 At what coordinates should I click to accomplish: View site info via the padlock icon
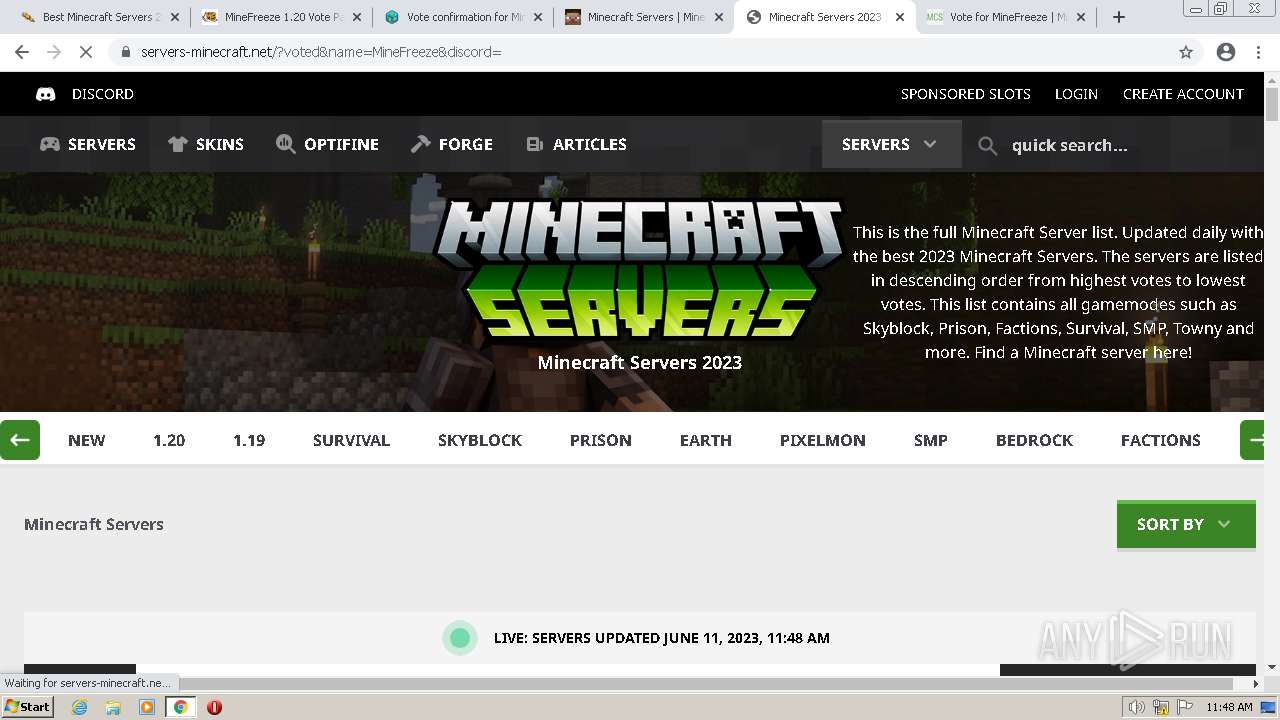(x=125, y=52)
